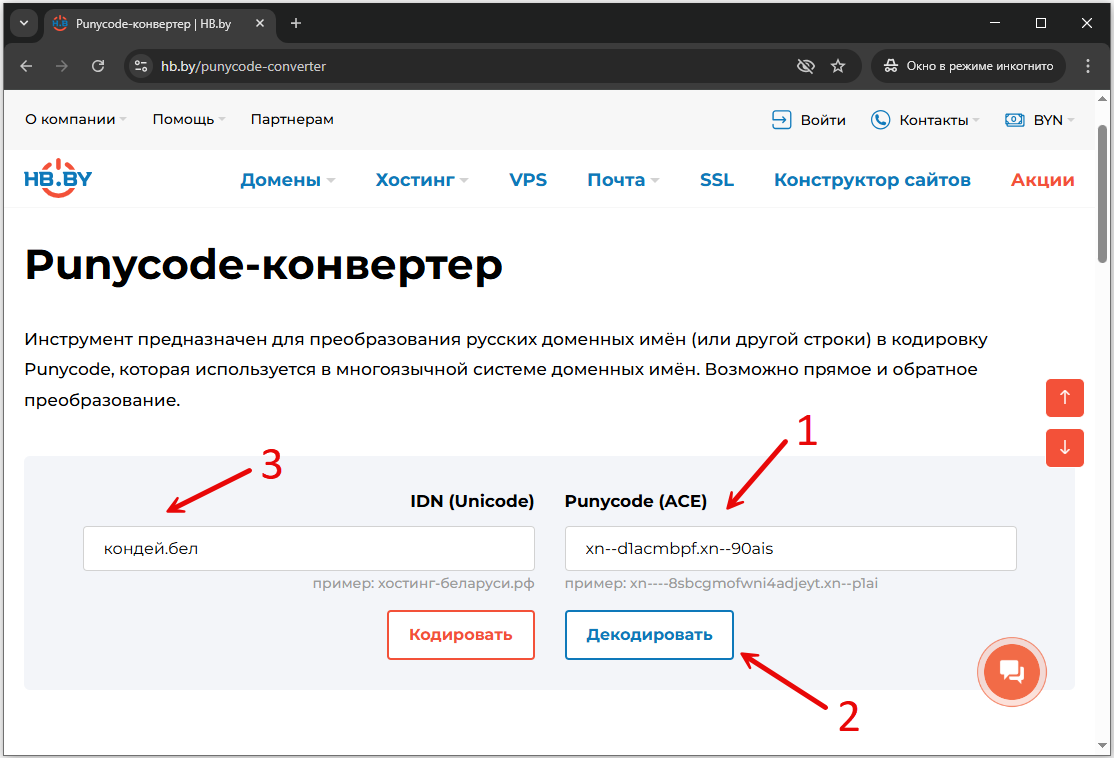Click the Punycode example text xn----8sbcgmofwni4adjeyt.xn--p1ai

(x=754, y=583)
